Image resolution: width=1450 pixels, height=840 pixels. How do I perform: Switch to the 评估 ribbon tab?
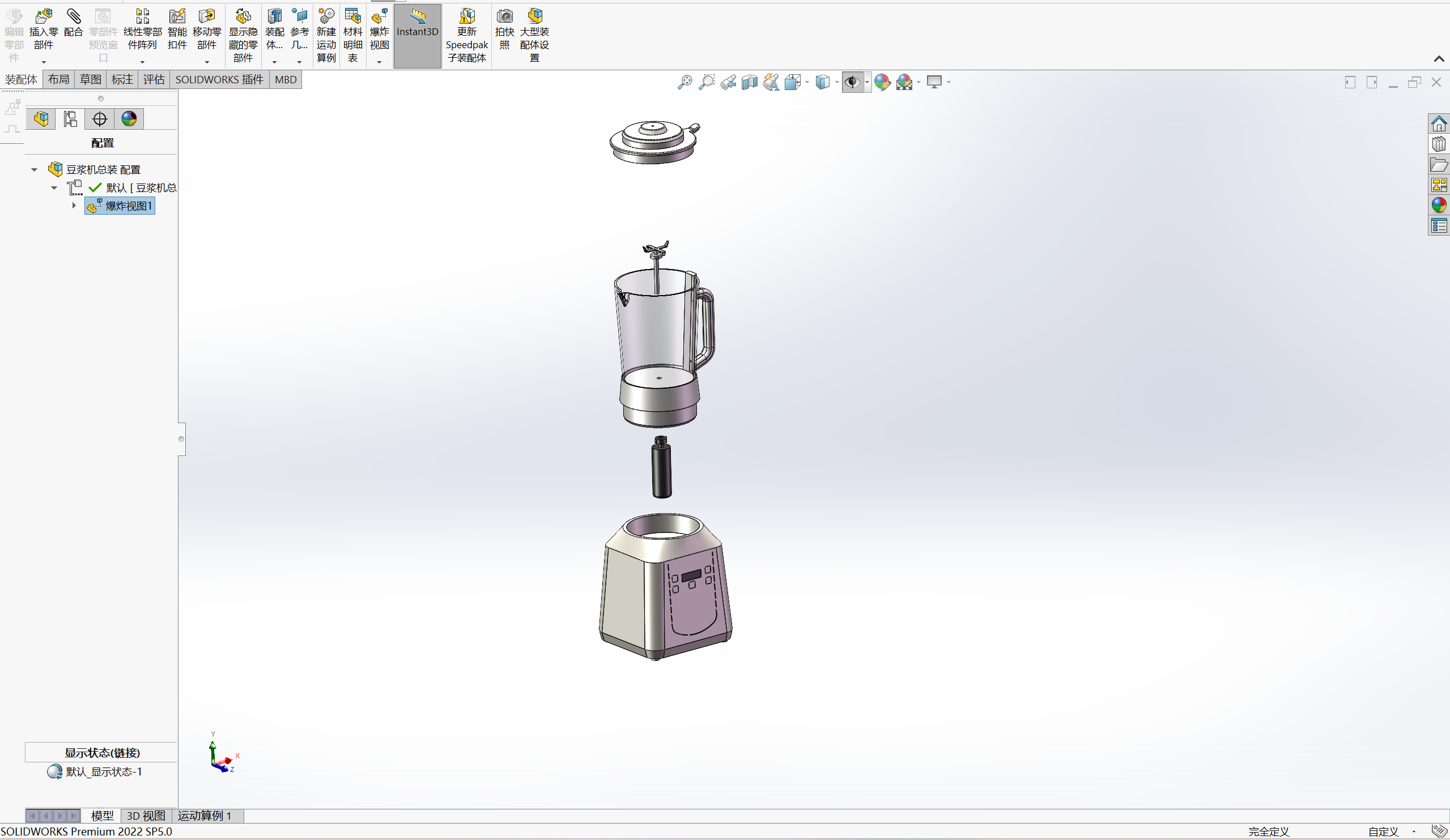click(x=154, y=79)
